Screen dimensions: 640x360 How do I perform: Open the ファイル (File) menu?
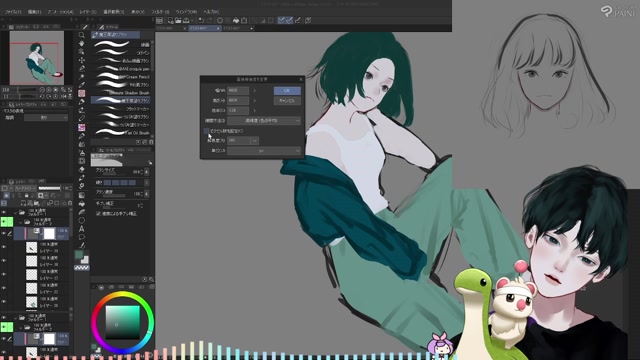click(x=13, y=12)
